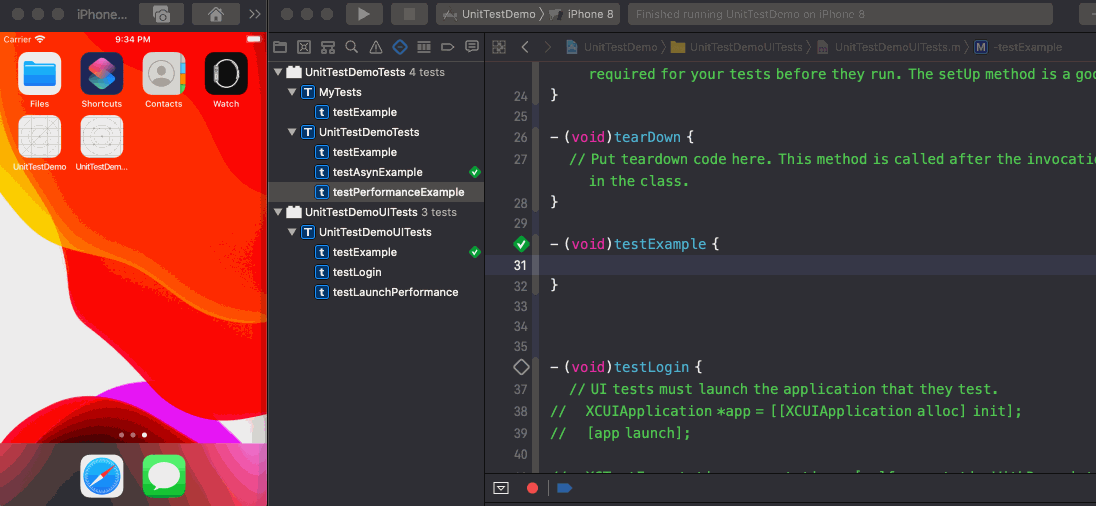Screen dimensions: 1096x506
Task: Take a simulator screenshot with the camera icon
Action: pos(161,14)
